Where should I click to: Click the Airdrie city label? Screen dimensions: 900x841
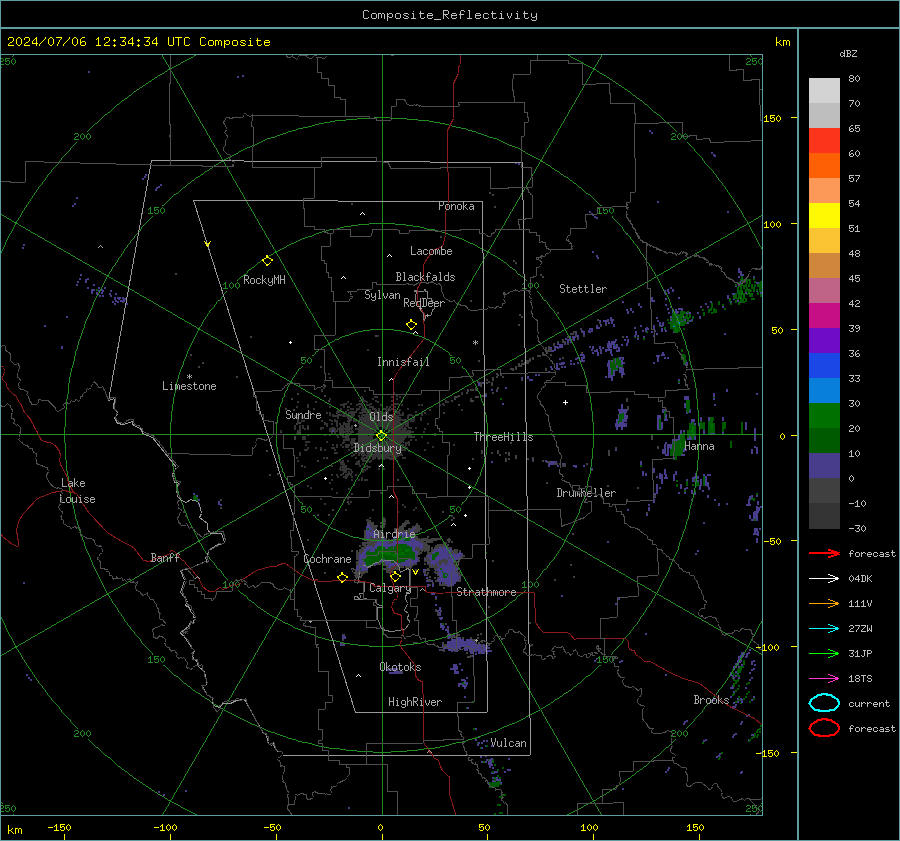(394, 534)
